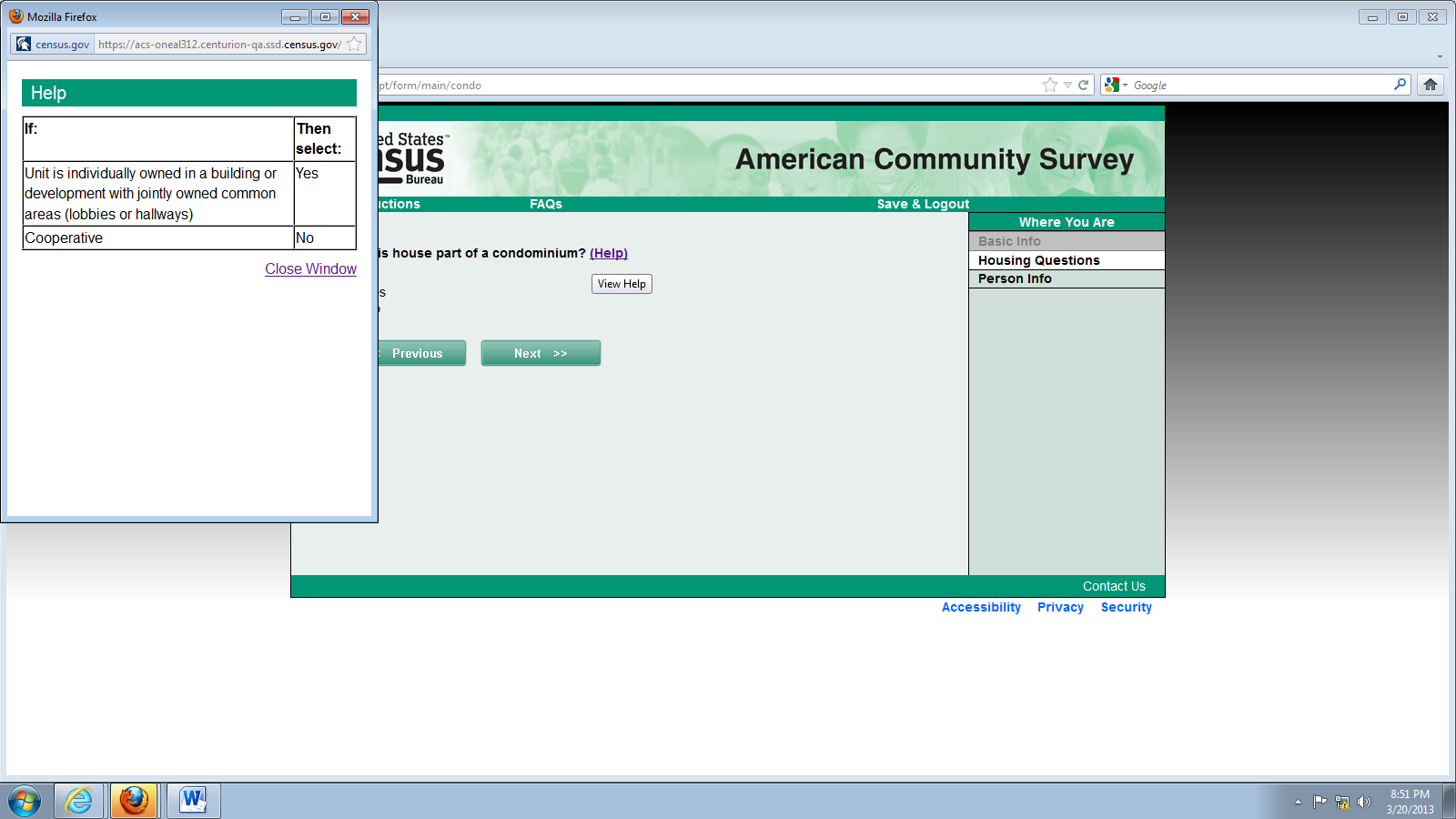This screenshot has width=1456, height=819.
Task: Click the View Help button
Action: click(x=622, y=284)
